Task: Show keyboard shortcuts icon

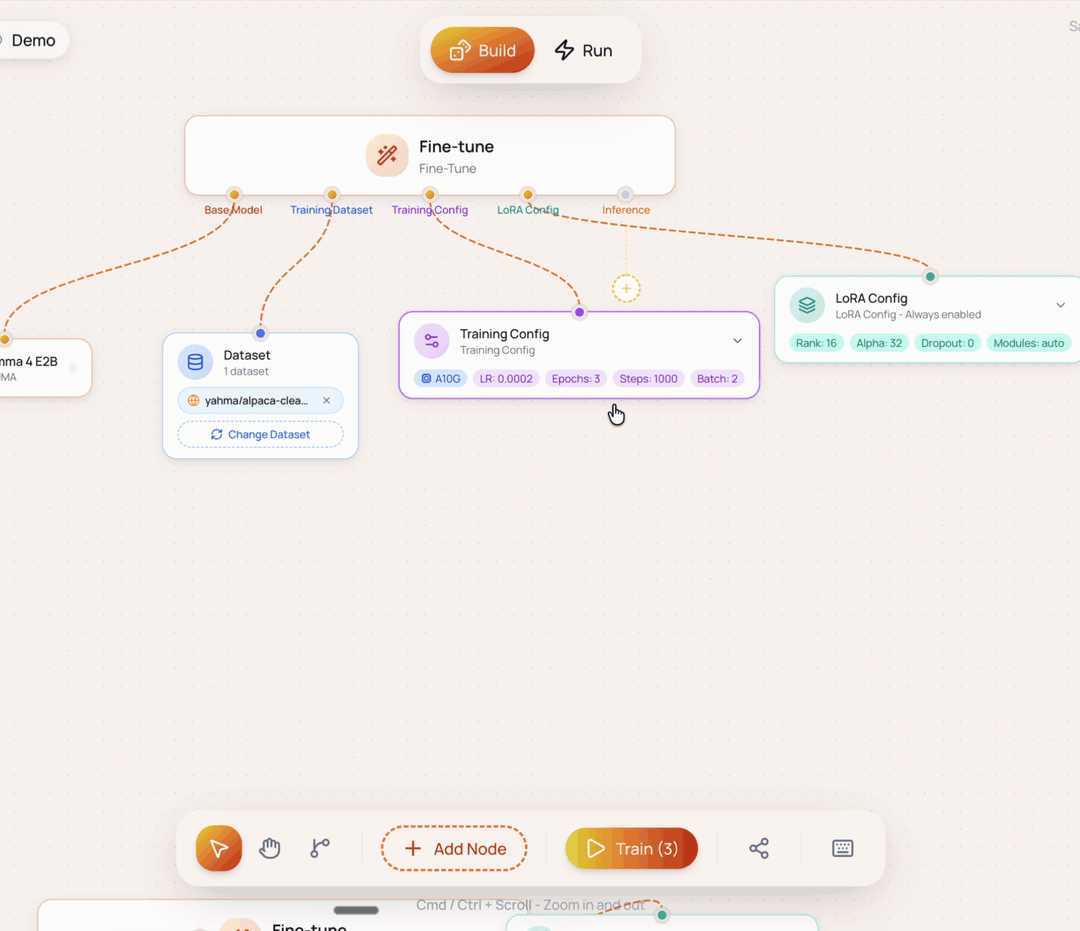Action: 842,848
